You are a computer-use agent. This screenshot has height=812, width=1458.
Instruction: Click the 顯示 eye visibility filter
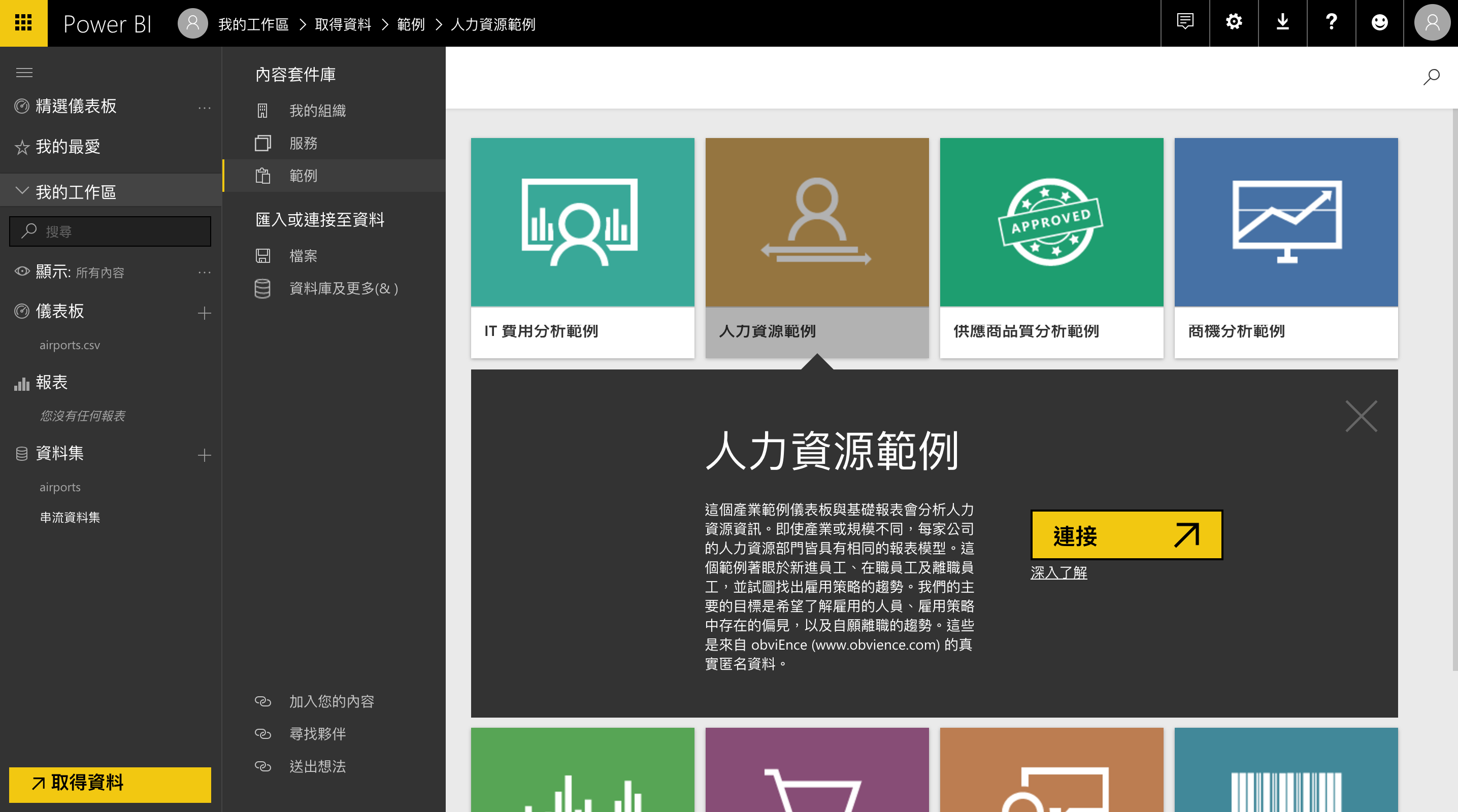pyautogui.click(x=21, y=272)
